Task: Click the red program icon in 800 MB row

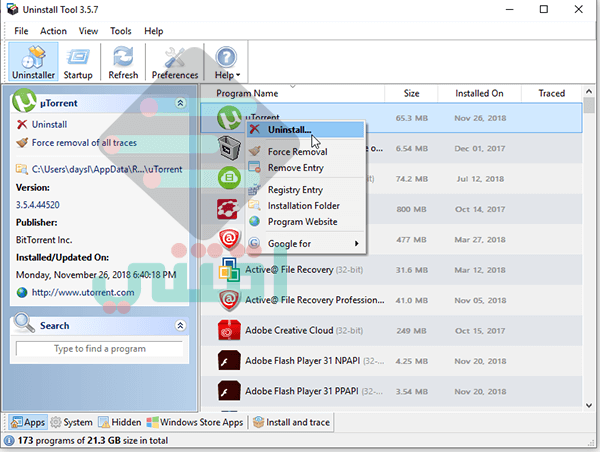Action: [x=228, y=209]
